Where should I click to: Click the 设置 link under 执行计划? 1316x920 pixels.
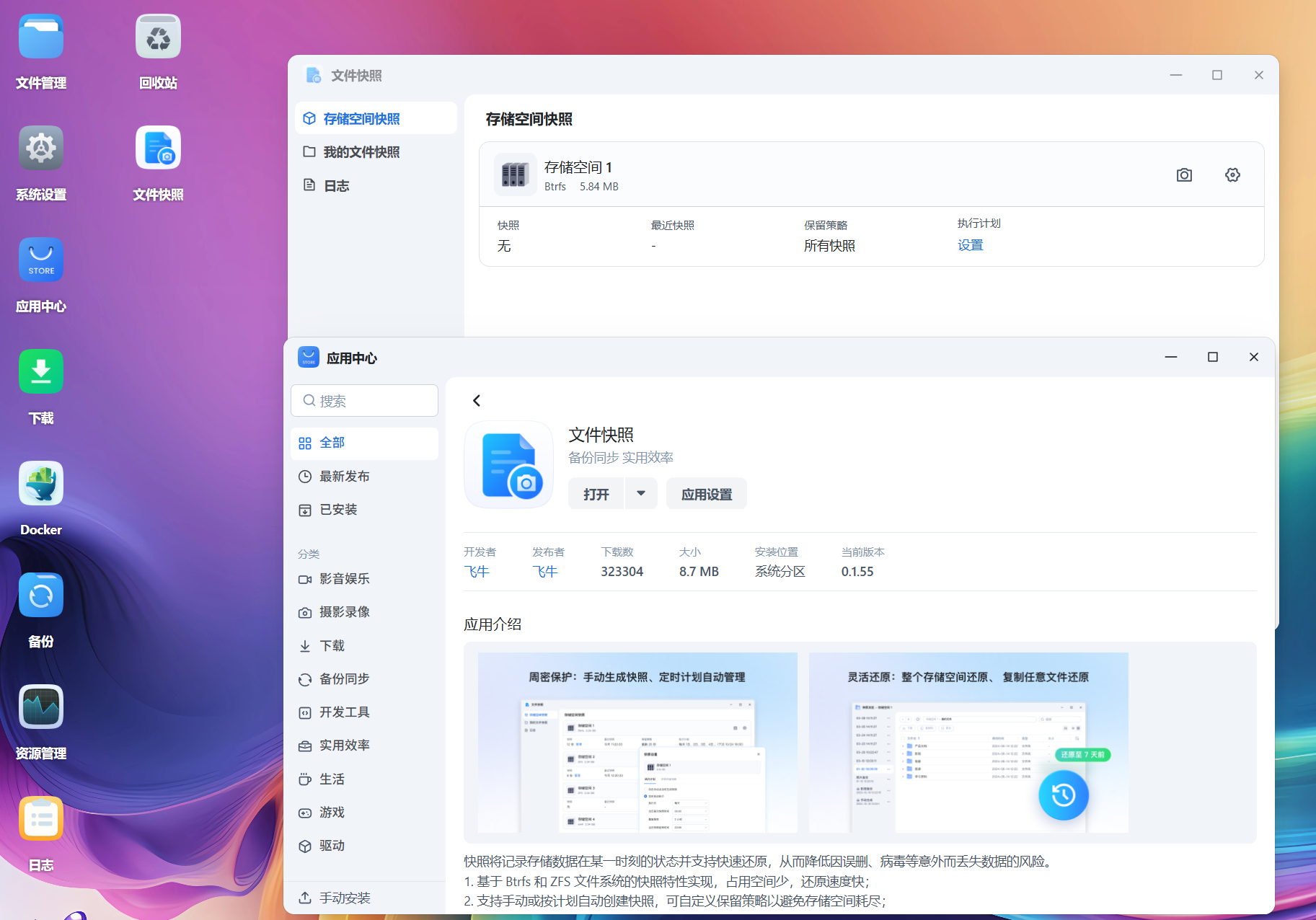(x=971, y=245)
